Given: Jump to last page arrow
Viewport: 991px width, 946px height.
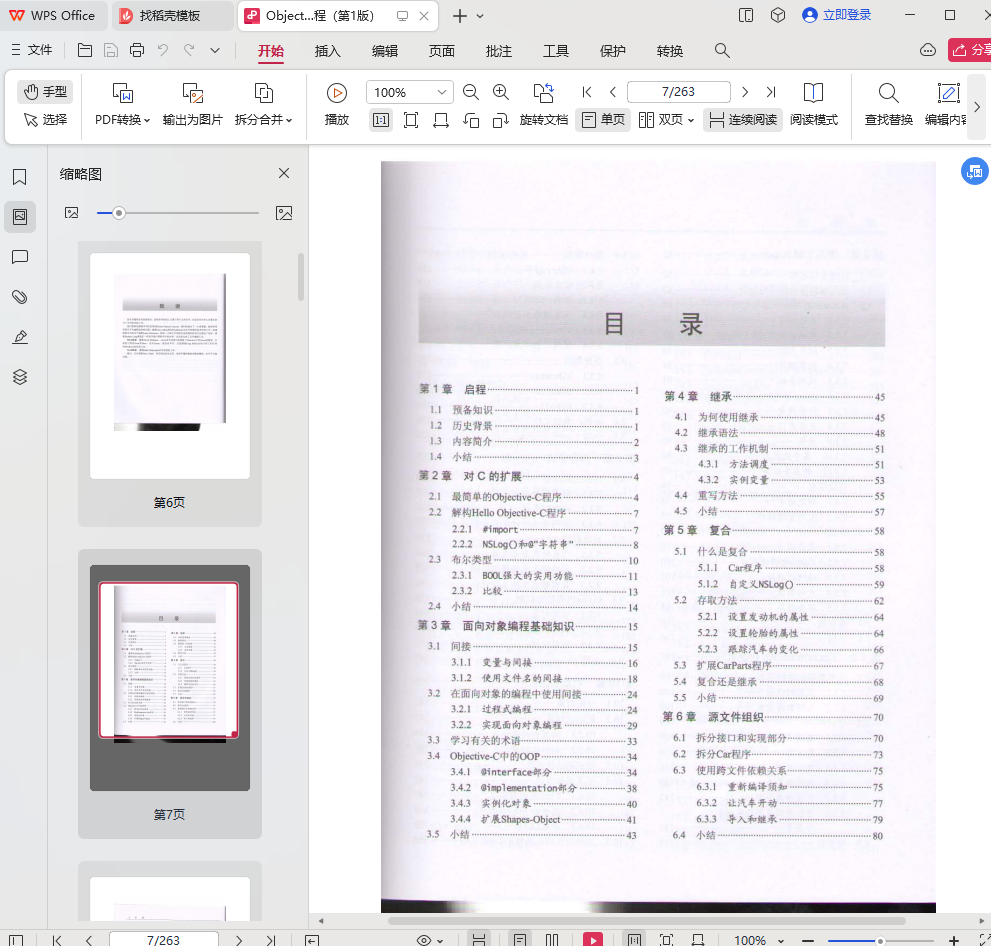Looking at the screenshot, I should point(771,92).
